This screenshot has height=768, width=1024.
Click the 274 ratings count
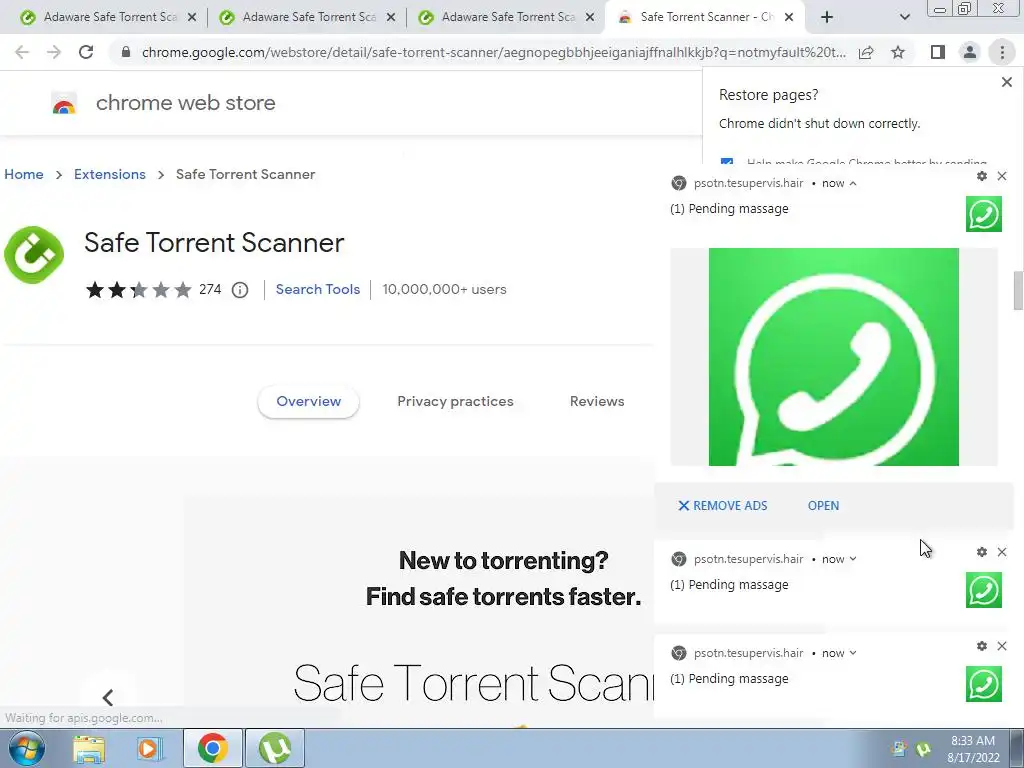[210, 289]
